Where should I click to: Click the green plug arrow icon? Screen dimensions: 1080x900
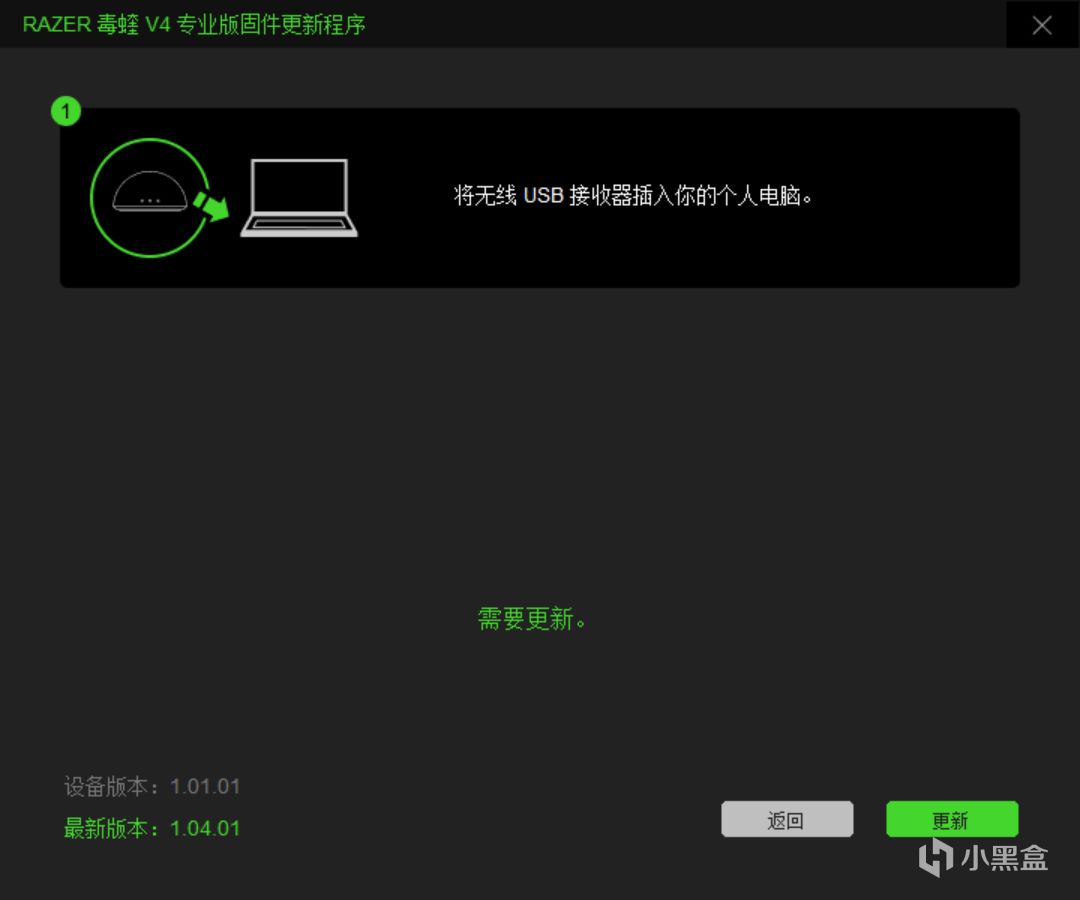211,205
